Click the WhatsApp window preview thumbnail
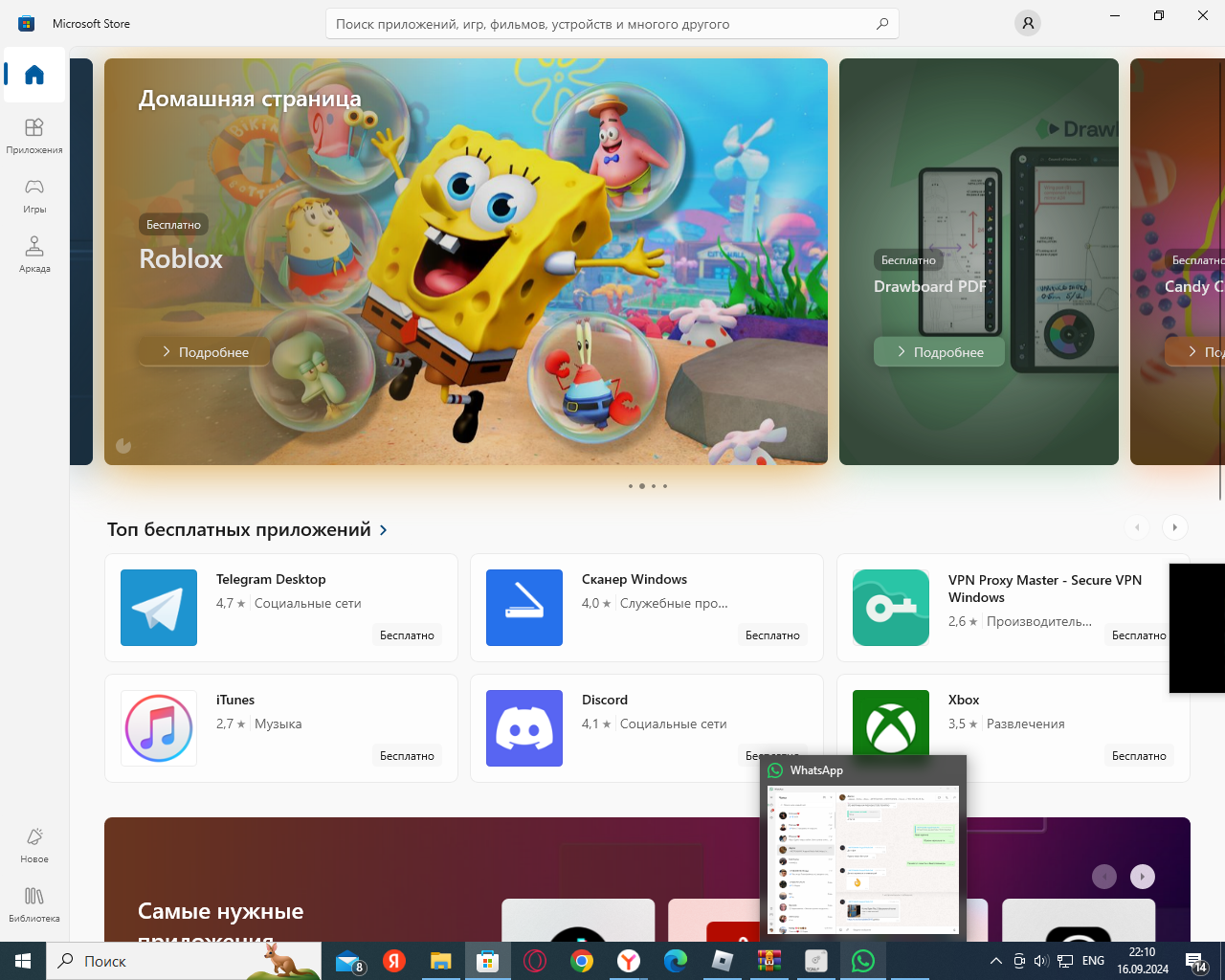1225x980 pixels. pos(863,859)
